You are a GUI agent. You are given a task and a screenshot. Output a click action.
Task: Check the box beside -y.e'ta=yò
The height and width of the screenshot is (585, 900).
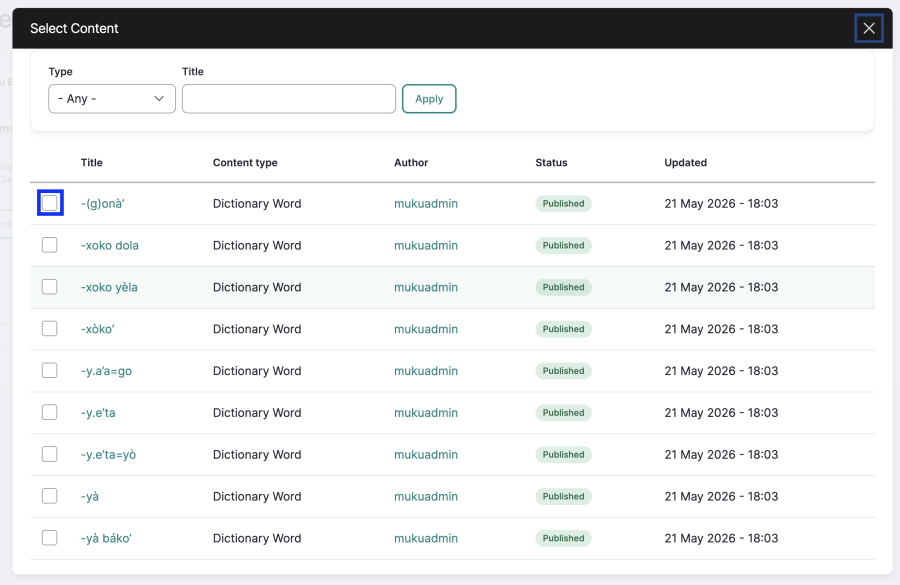(x=50, y=454)
